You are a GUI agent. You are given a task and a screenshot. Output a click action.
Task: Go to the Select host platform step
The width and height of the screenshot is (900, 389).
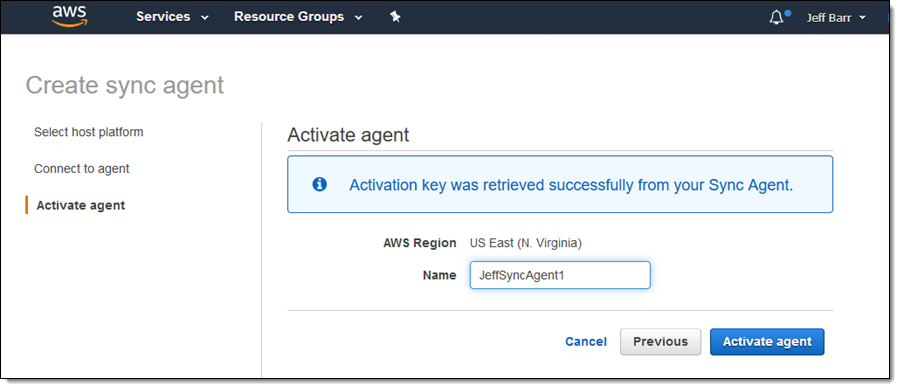click(88, 132)
